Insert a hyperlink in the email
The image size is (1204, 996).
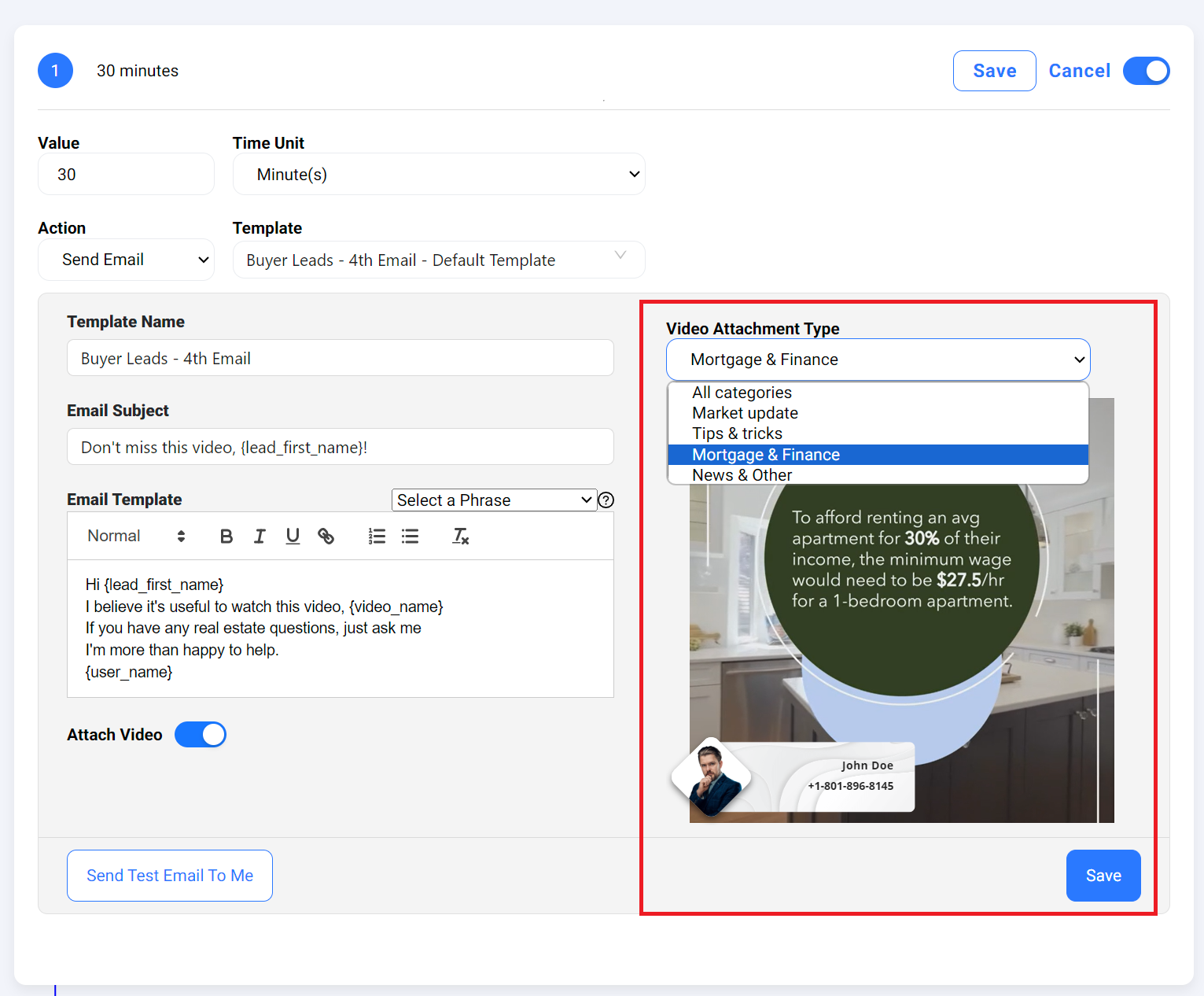point(326,537)
